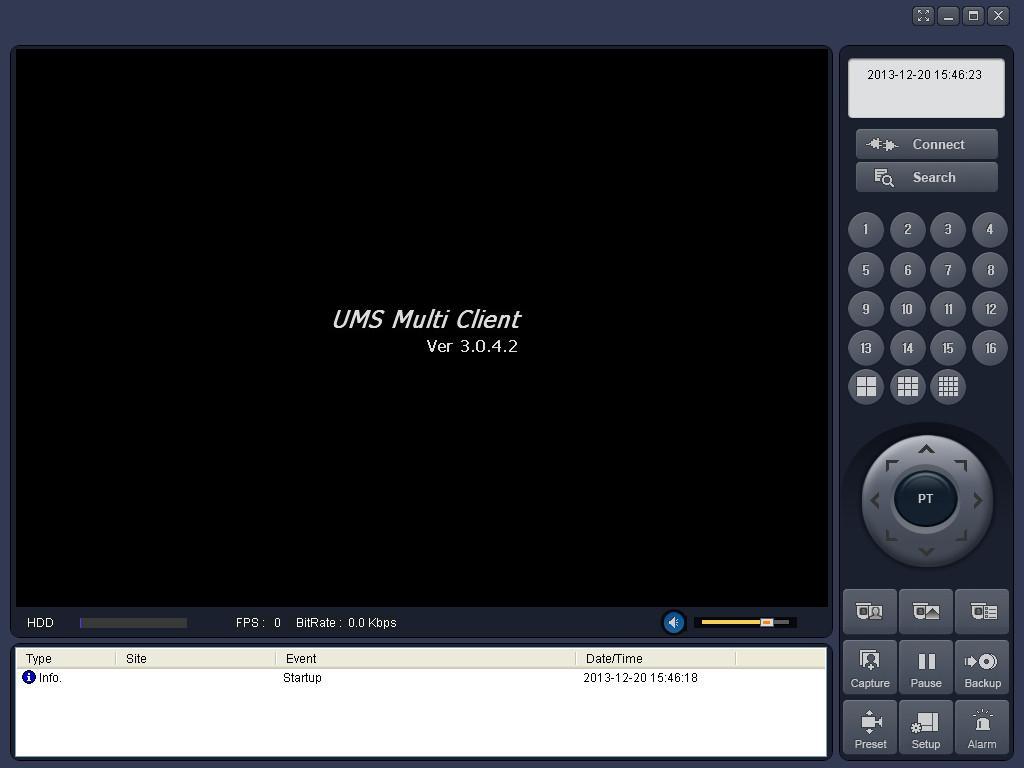Mute the audio speaker
1024x768 pixels.
point(673,622)
